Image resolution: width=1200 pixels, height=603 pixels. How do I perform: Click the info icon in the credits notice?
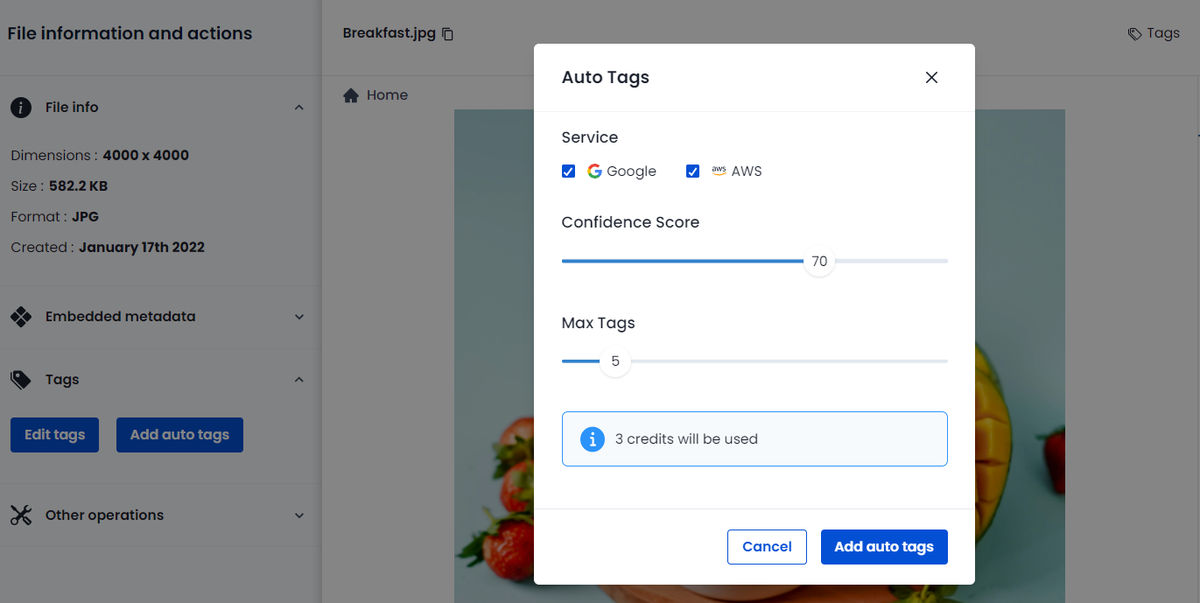(x=591, y=438)
